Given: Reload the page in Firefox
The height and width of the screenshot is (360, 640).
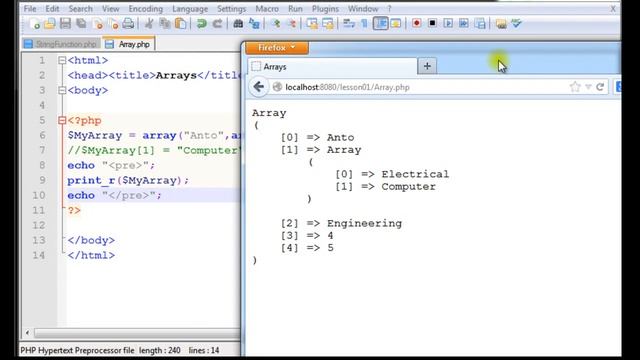Looking at the screenshot, I should coord(600,87).
